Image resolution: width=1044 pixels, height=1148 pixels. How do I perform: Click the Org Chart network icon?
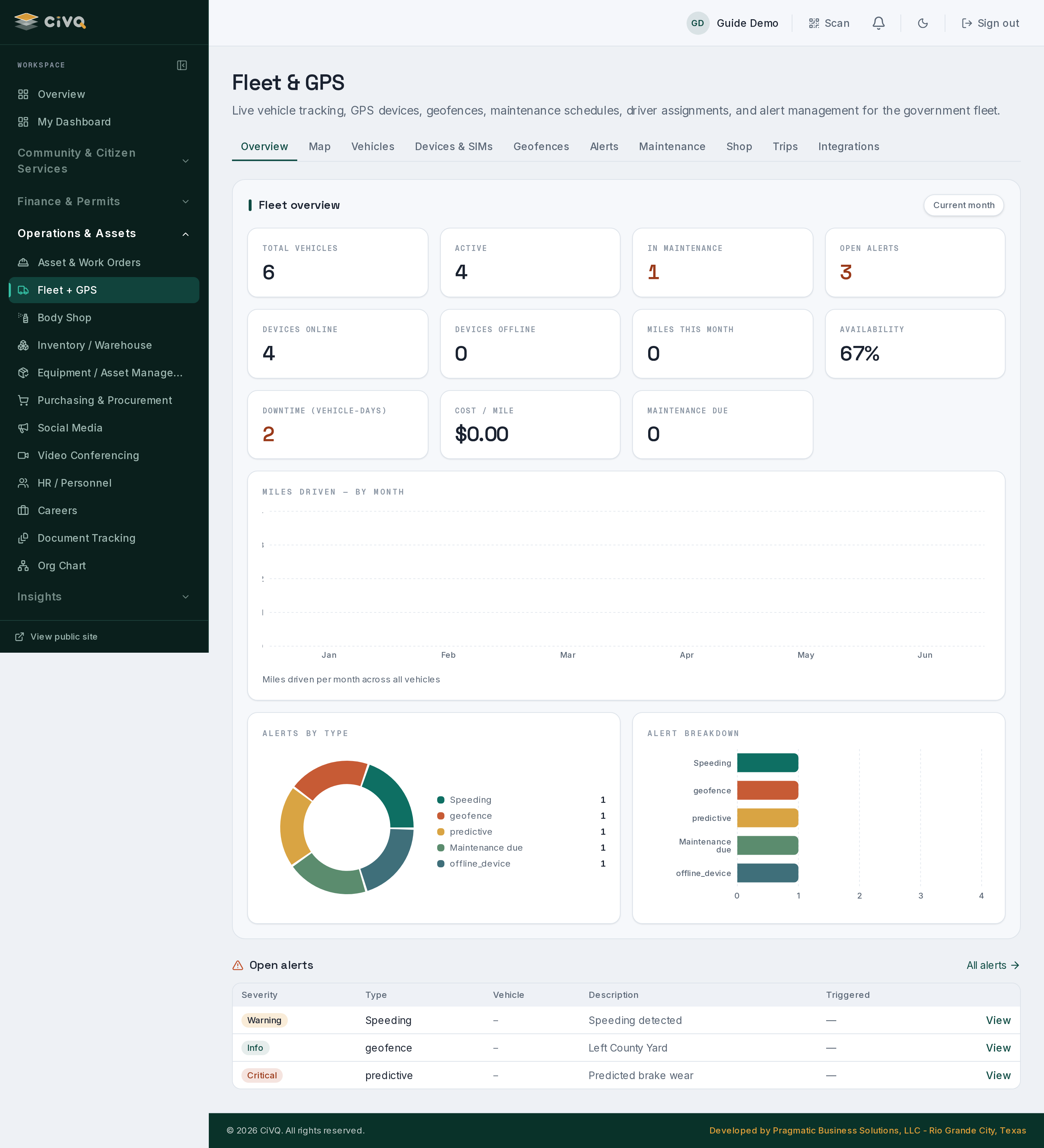coord(23,566)
